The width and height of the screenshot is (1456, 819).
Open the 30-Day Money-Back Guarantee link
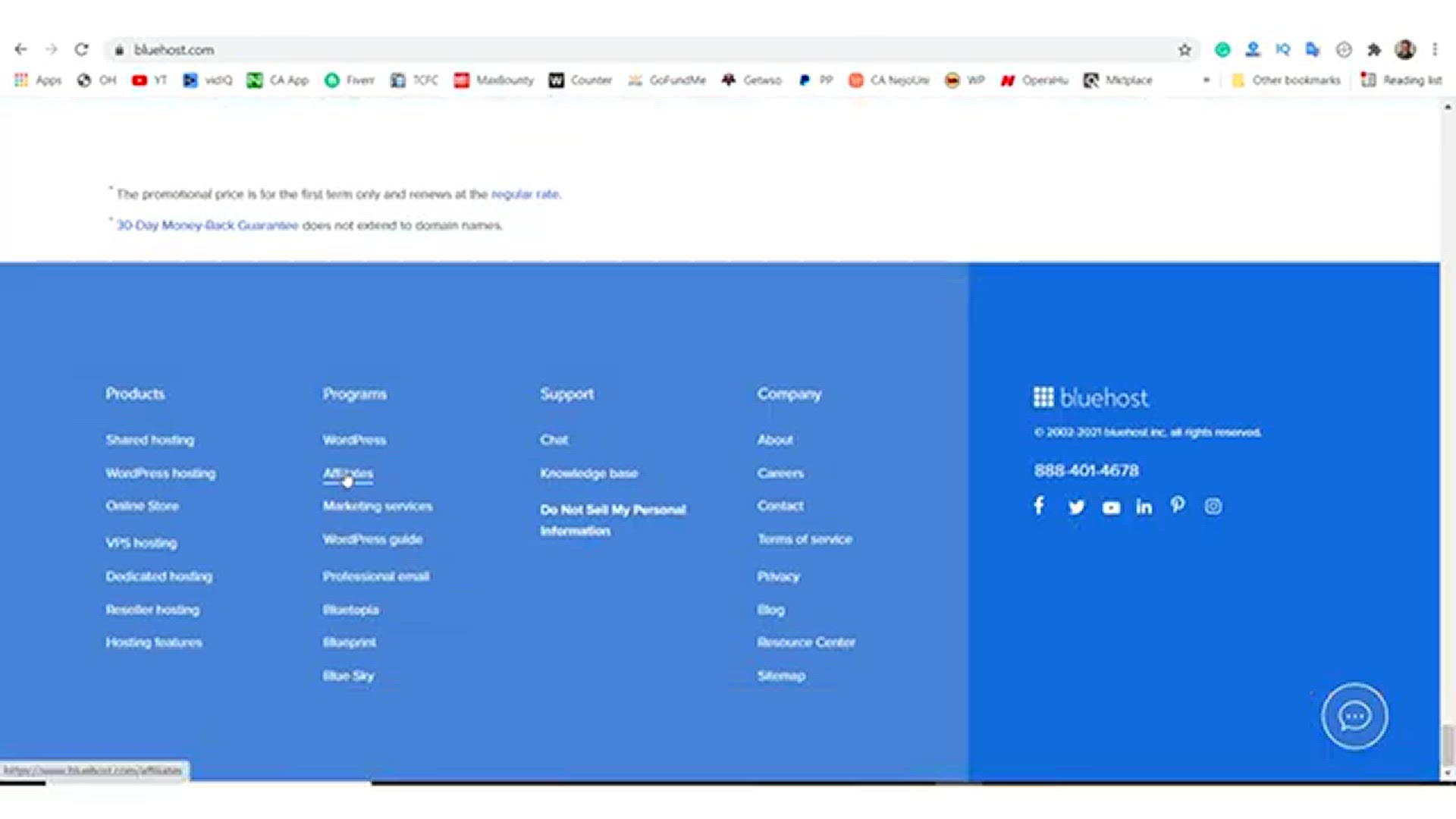click(x=207, y=225)
